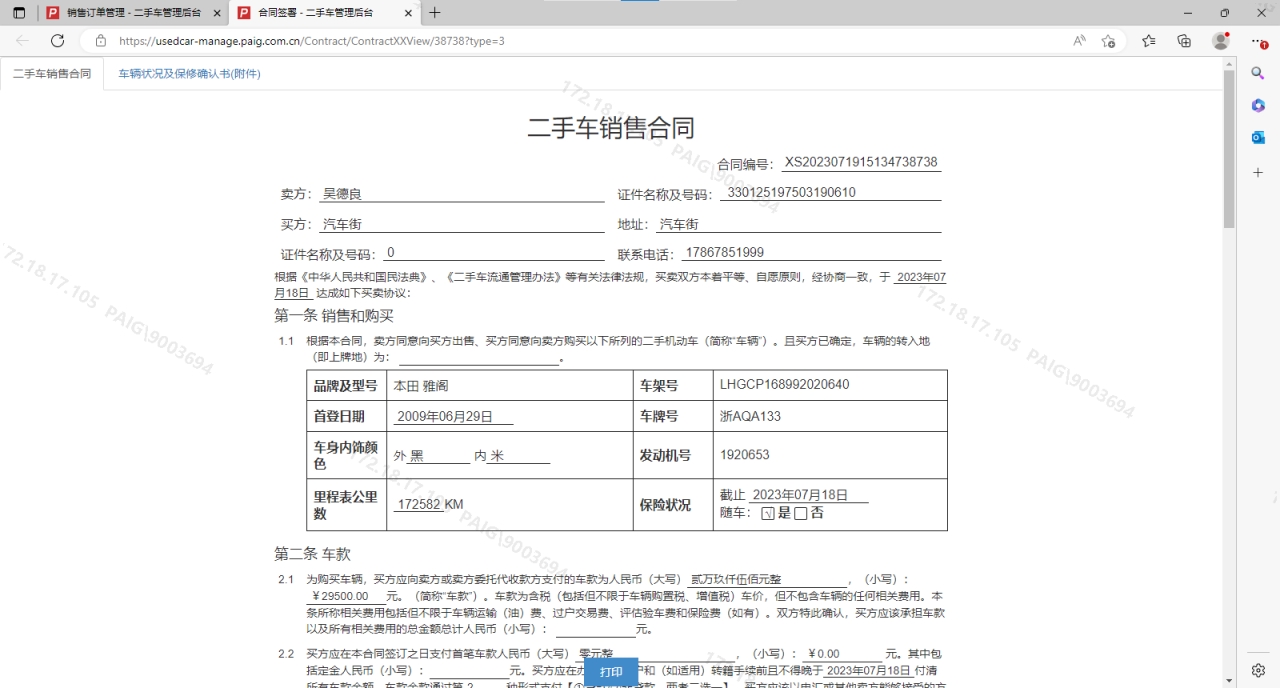Click the mileage value 172582
Image resolution: width=1280 pixels, height=688 pixels.
pyautogui.click(x=419, y=504)
